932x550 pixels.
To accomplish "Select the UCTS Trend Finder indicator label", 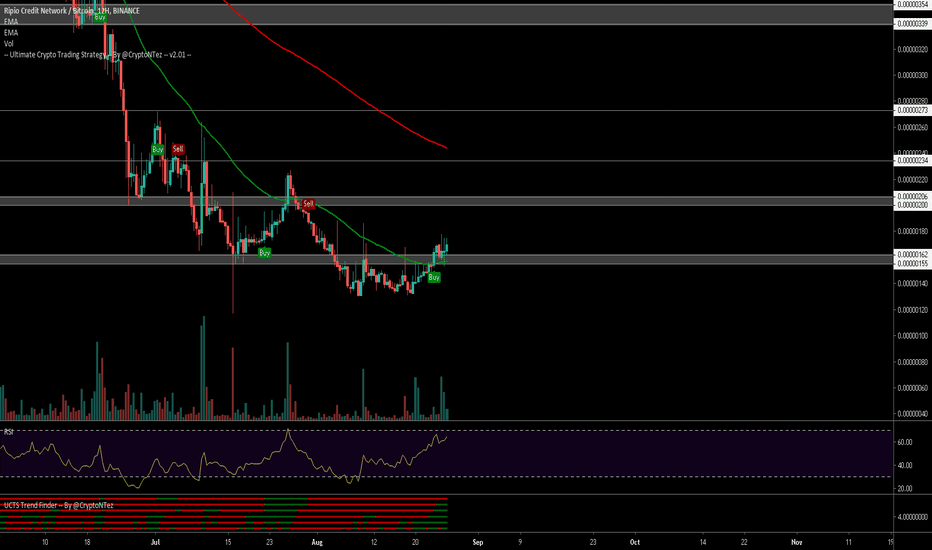I will pyautogui.click(x=58, y=505).
